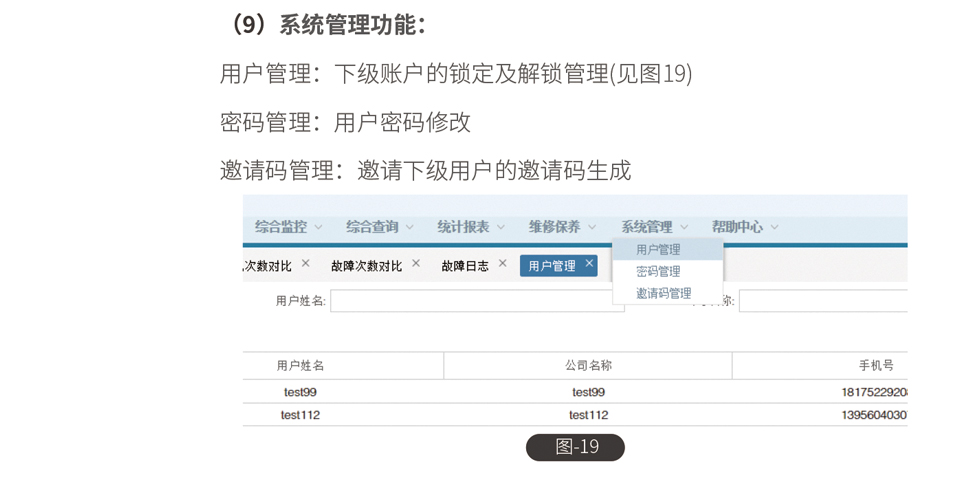Close the partially visible 次数对比 tab
Viewport: 980px width, 484px height.
pyautogui.click(x=306, y=264)
